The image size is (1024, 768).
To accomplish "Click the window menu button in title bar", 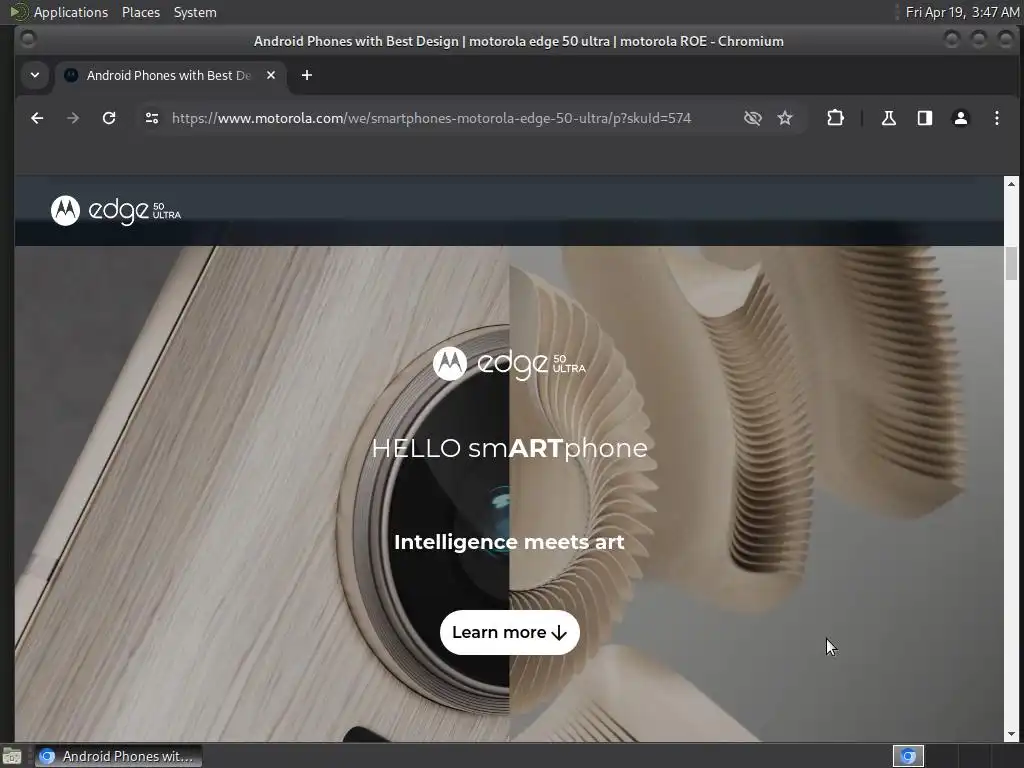I will point(28,39).
